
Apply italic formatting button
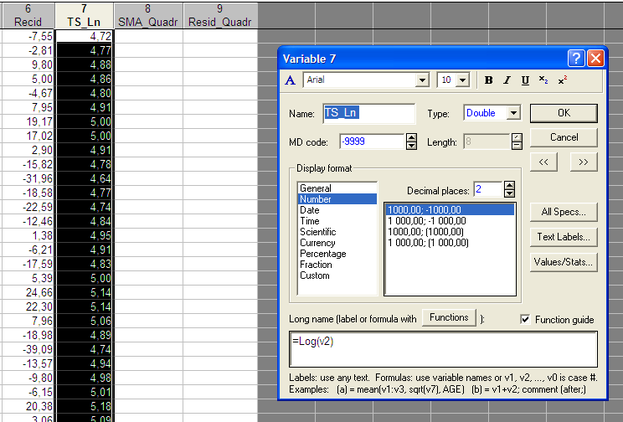click(x=507, y=80)
